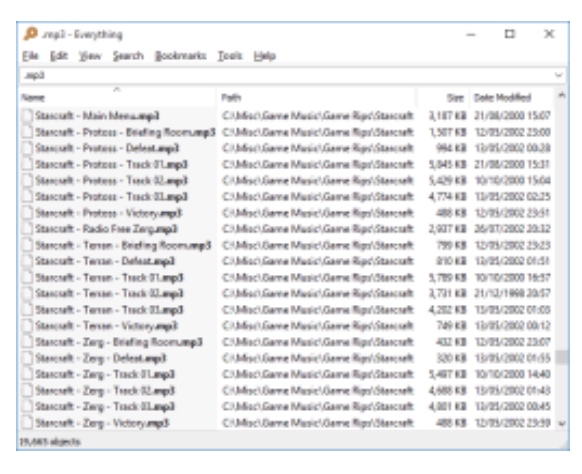This screenshot has height=474, width=582.
Task: Select file icon of Radio Free Zerg.mp3
Action: [x=27, y=229]
